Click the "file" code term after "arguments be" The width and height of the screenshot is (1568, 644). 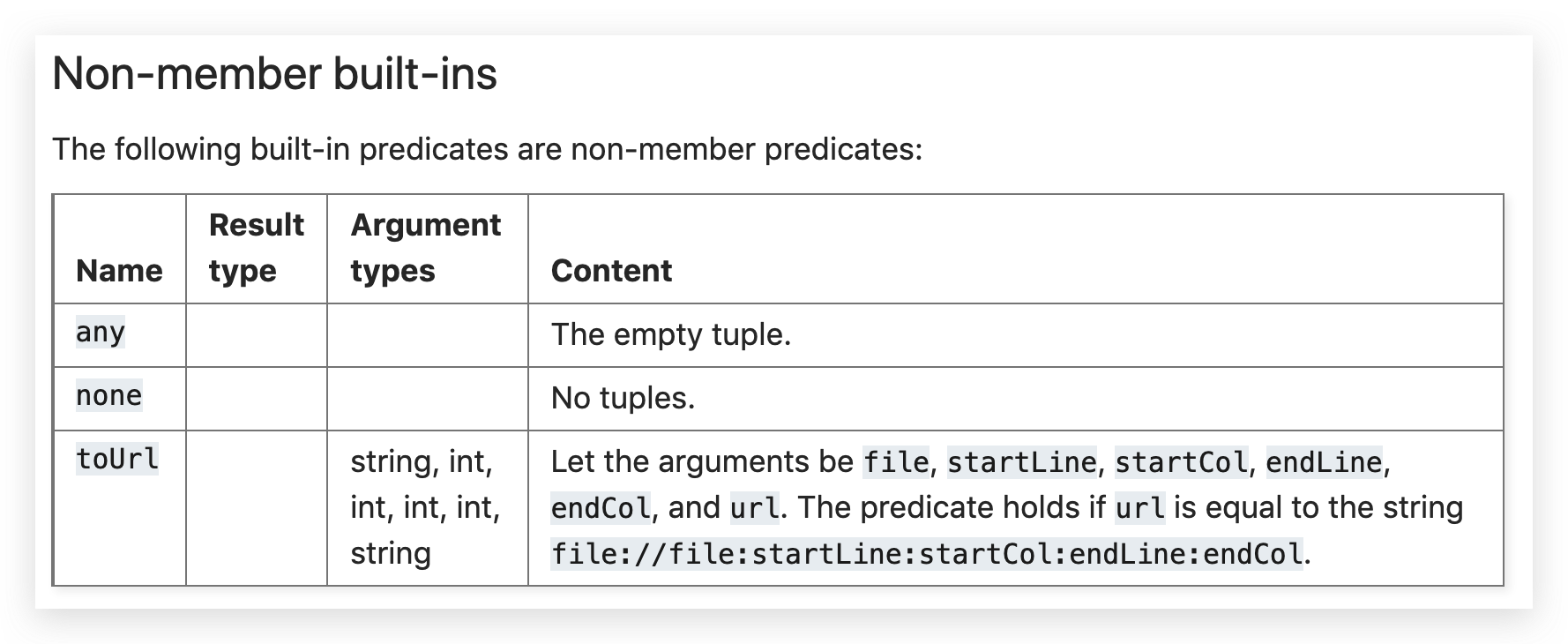(x=895, y=461)
